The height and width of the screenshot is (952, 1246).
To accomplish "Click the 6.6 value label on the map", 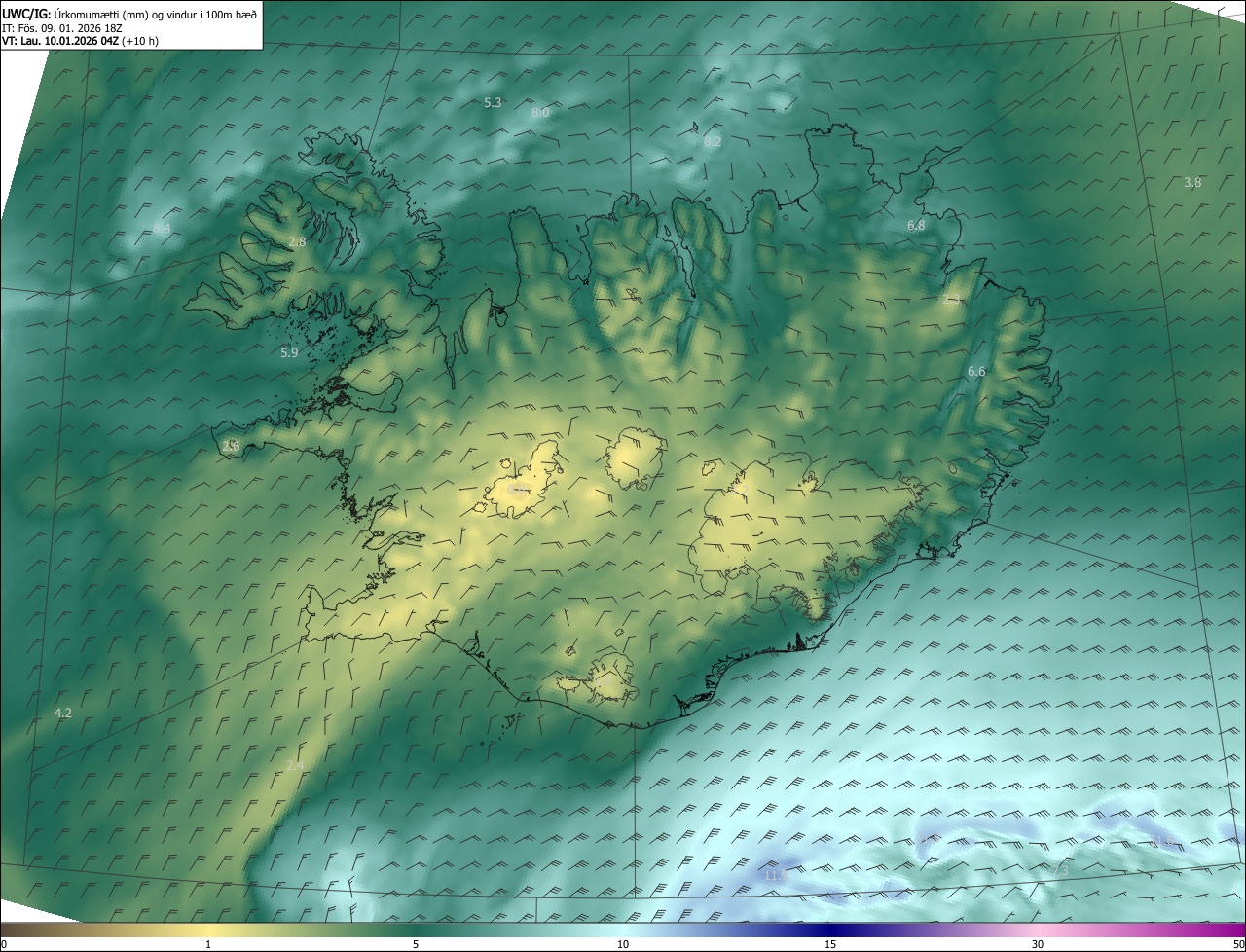I will 976,371.
